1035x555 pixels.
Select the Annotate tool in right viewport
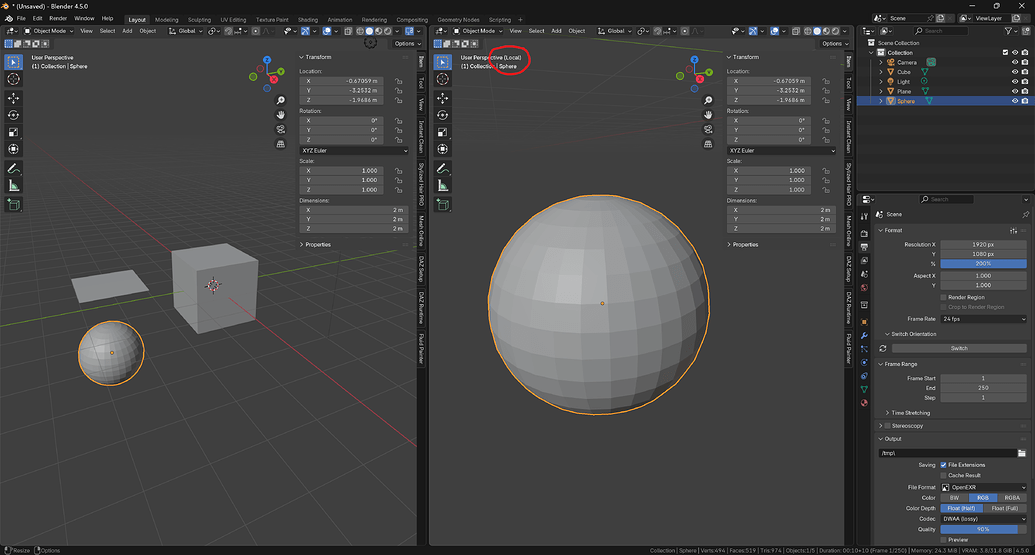[x=443, y=169]
